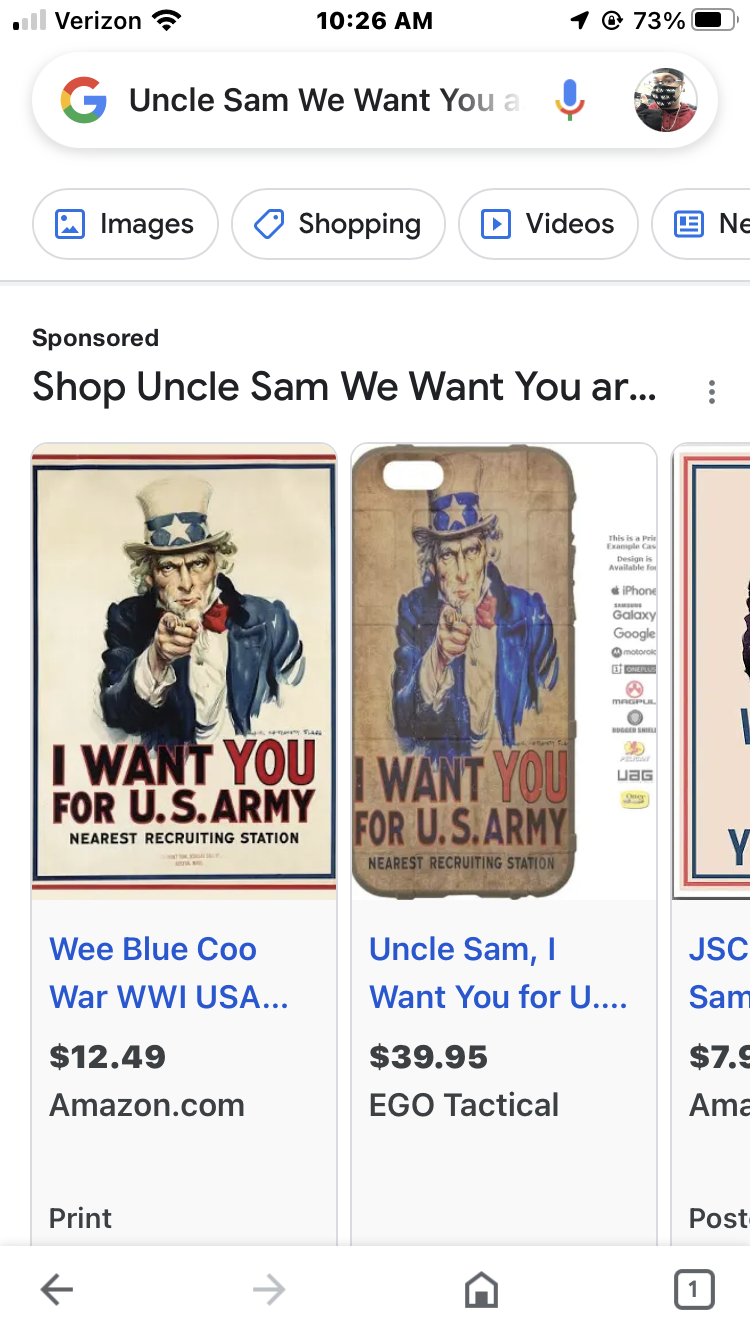Tap the Google logo icon

tap(84, 100)
